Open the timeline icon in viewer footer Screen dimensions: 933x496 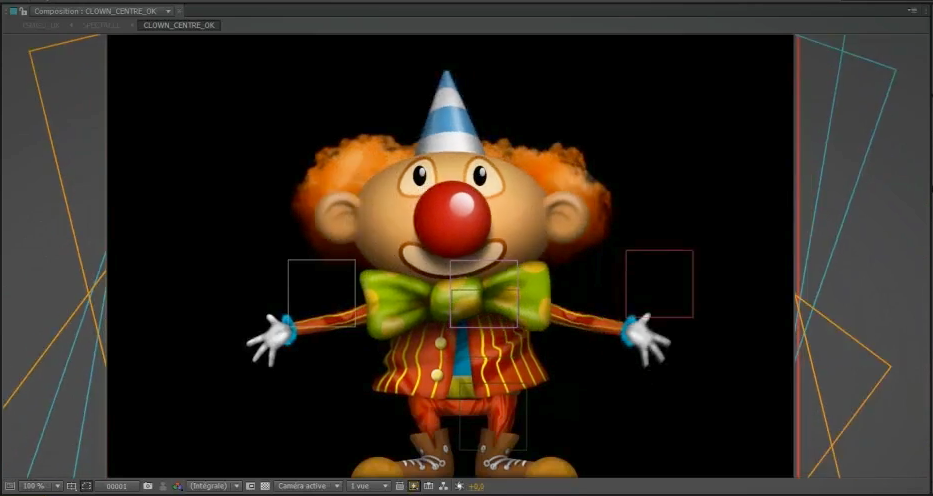(429, 486)
